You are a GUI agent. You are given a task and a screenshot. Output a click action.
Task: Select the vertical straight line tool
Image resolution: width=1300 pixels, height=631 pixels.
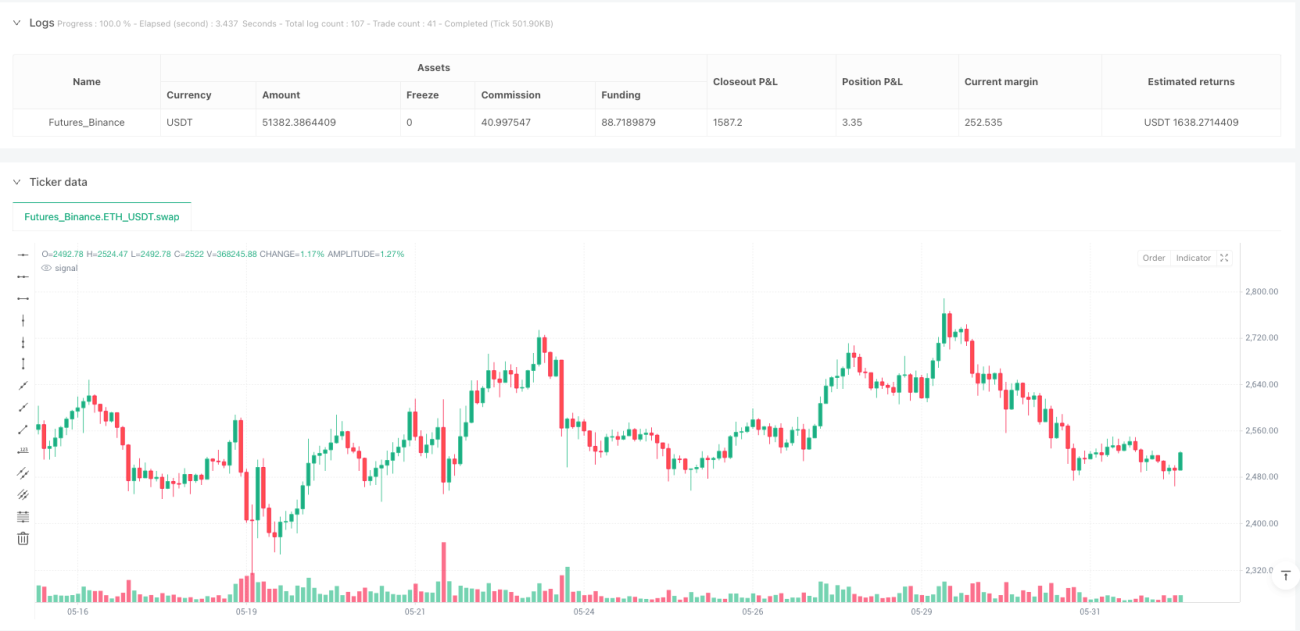coord(23,320)
